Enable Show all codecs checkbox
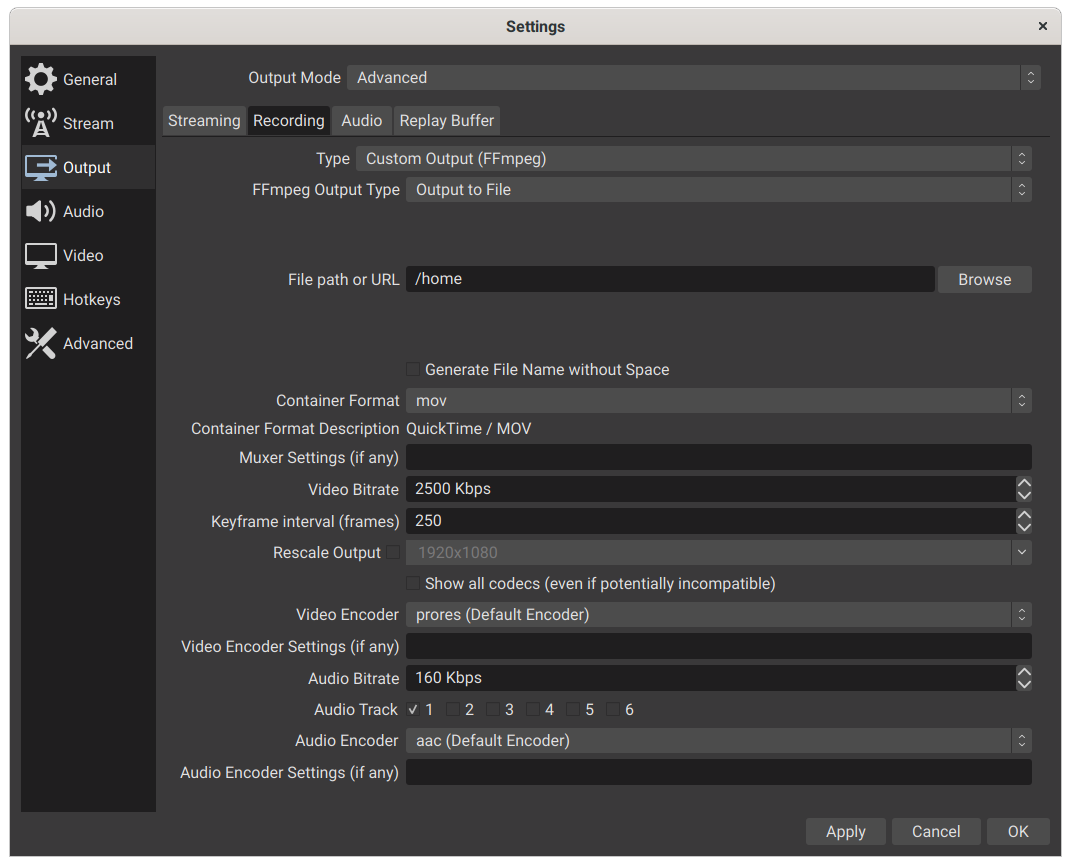This screenshot has height=866, width=1071. pyautogui.click(x=413, y=583)
